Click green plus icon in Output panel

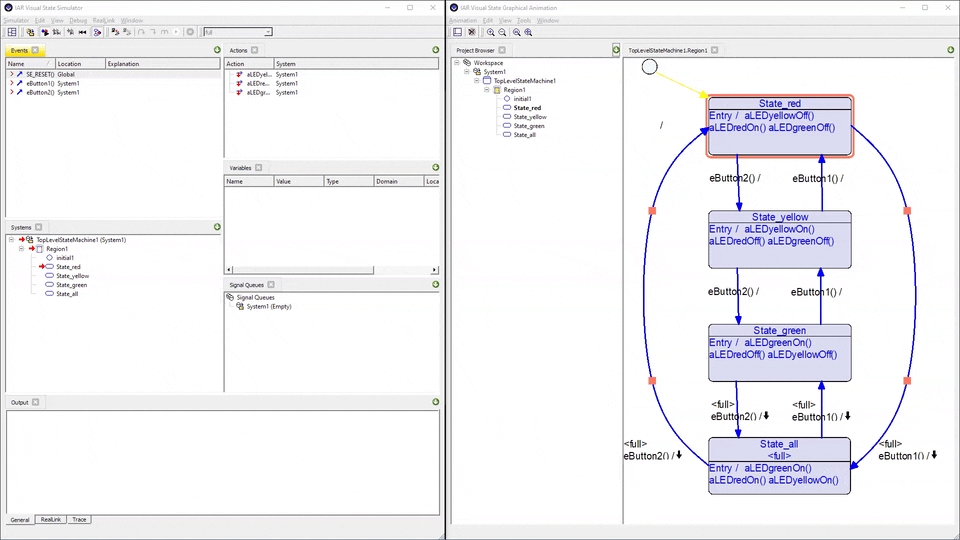(x=435, y=402)
